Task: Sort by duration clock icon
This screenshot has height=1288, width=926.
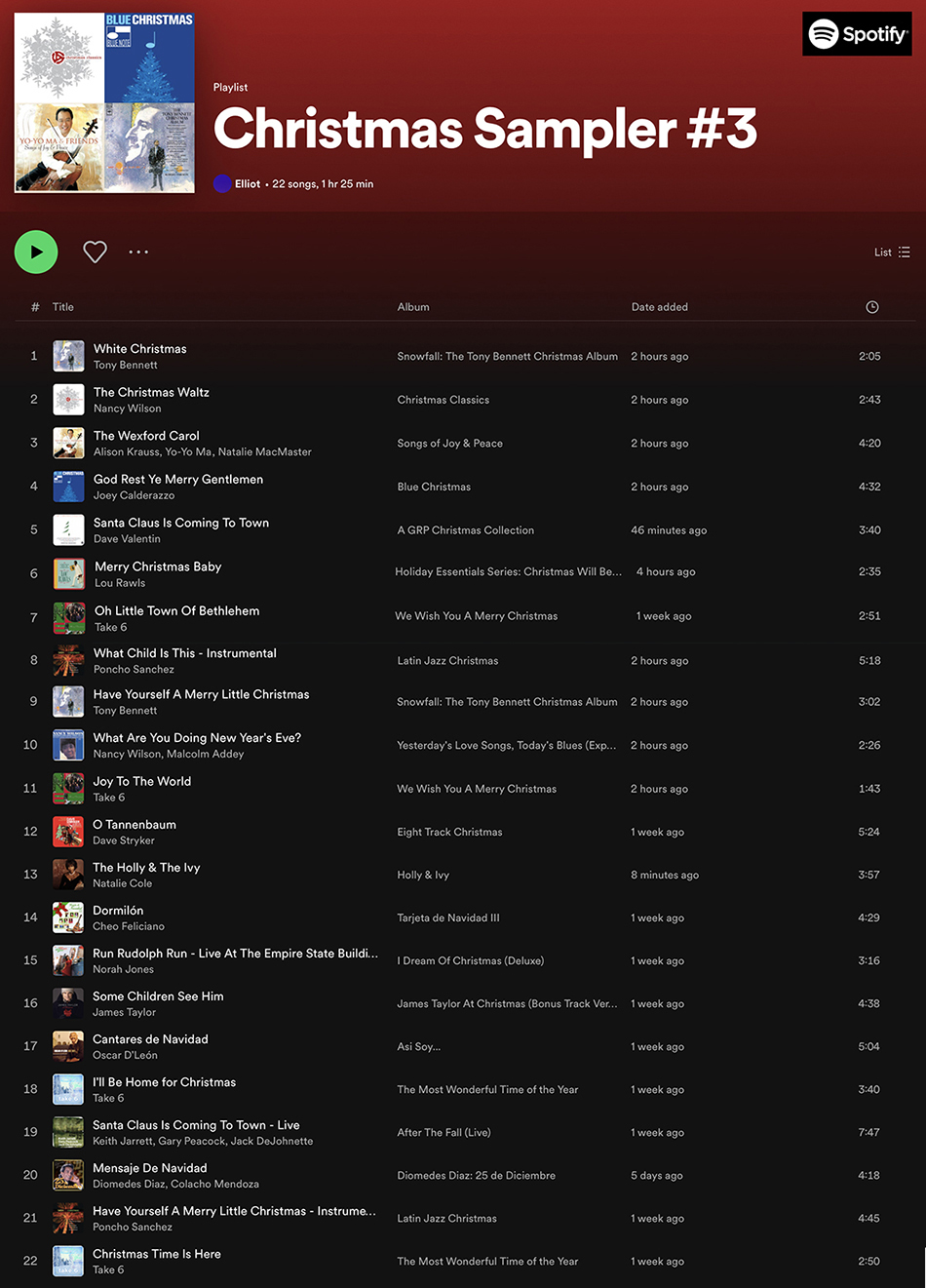Action: click(x=872, y=307)
